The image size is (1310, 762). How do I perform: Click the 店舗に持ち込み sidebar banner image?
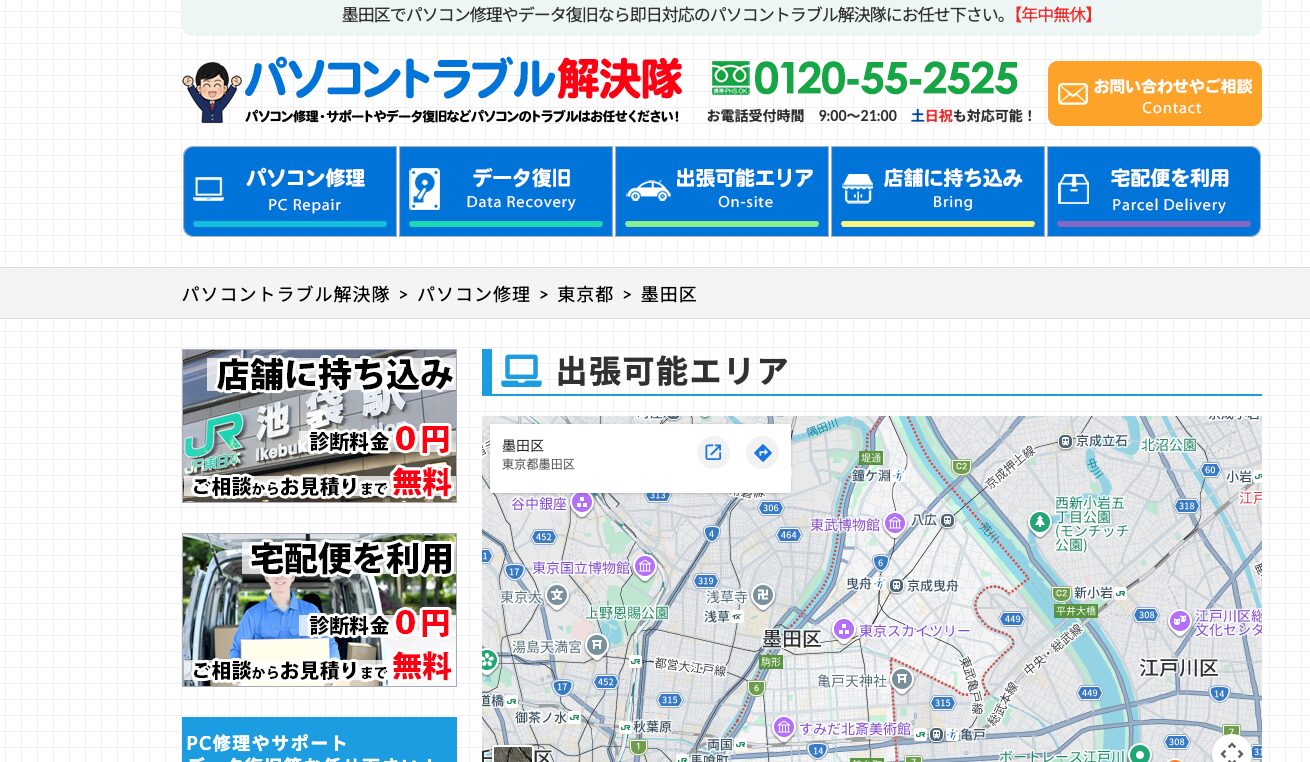pos(319,425)
